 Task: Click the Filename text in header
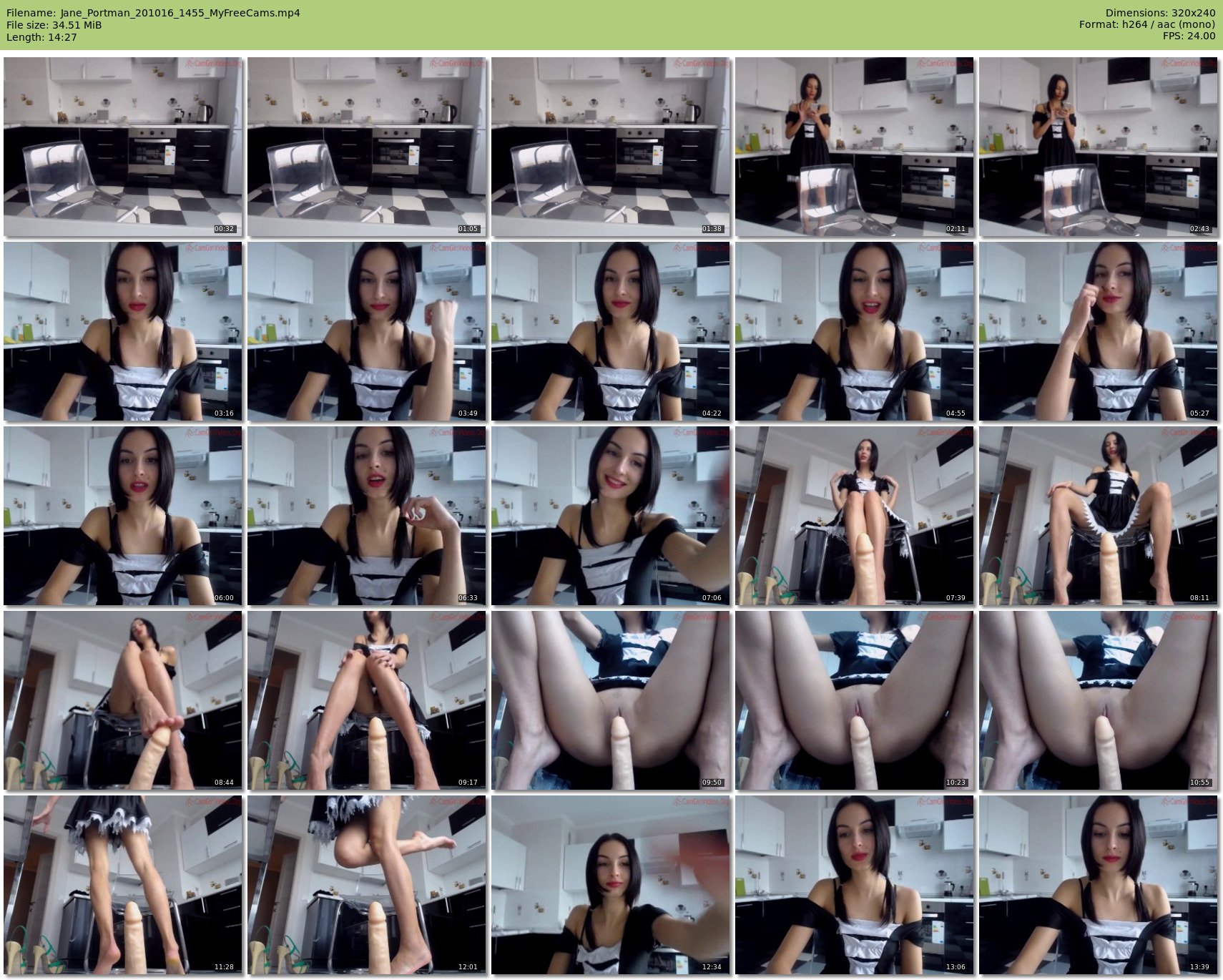pos(153,13)
